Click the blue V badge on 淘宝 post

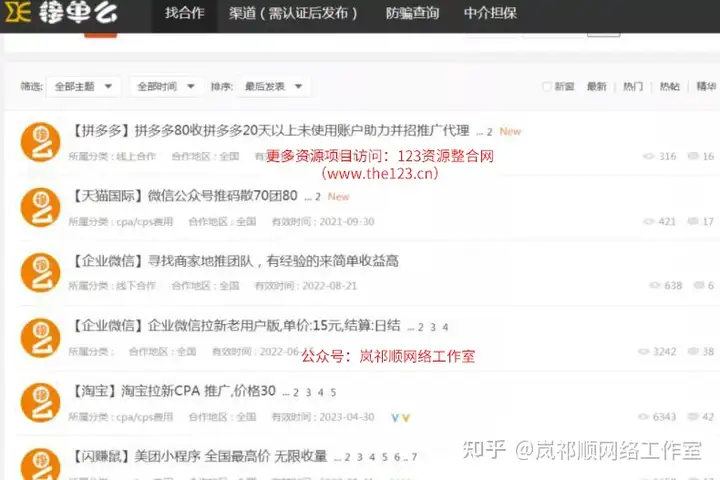click(x=395, y=418)
